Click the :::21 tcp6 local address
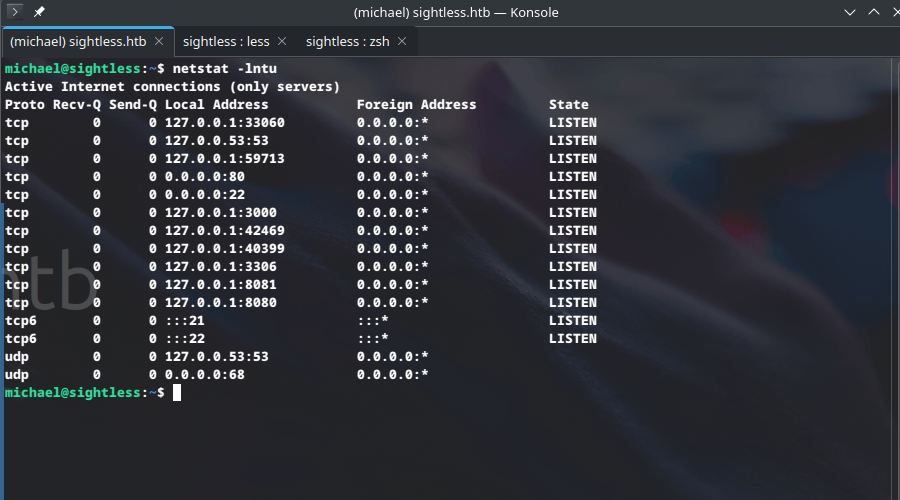Screen dimensions: 900x500 [x=185, y=320]
